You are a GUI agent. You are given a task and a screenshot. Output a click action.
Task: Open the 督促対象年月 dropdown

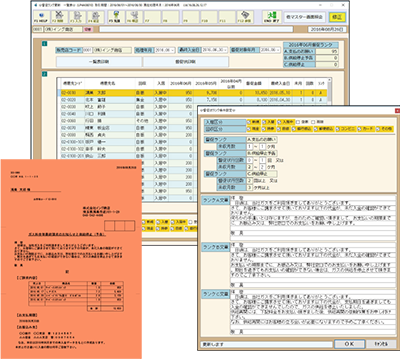pyautogui.click(x=278, y=50)
